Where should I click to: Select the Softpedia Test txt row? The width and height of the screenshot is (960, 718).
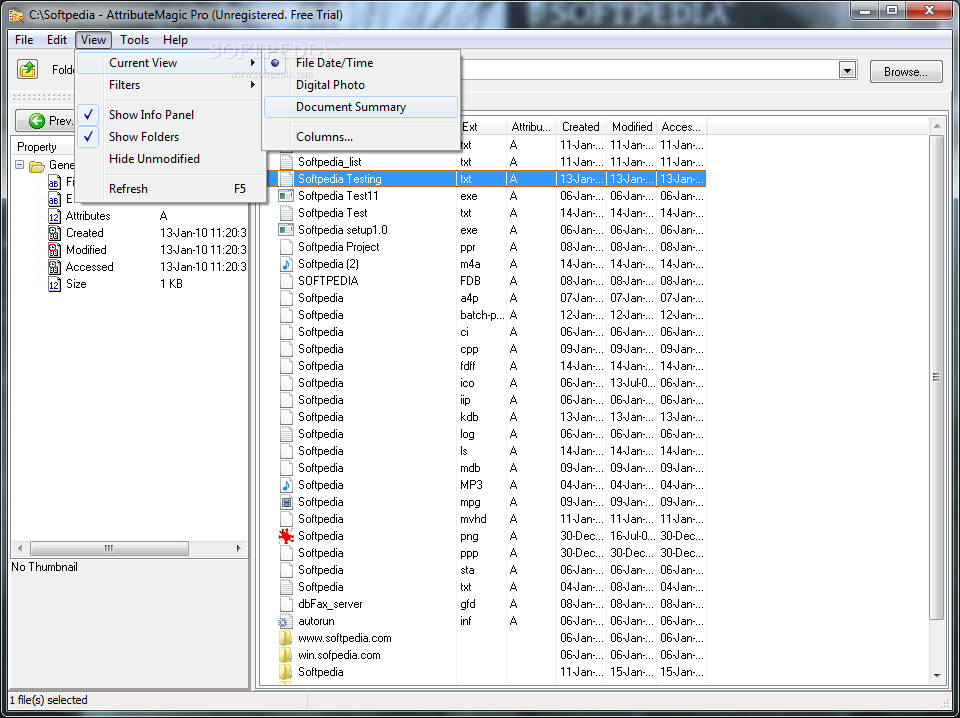492,213
